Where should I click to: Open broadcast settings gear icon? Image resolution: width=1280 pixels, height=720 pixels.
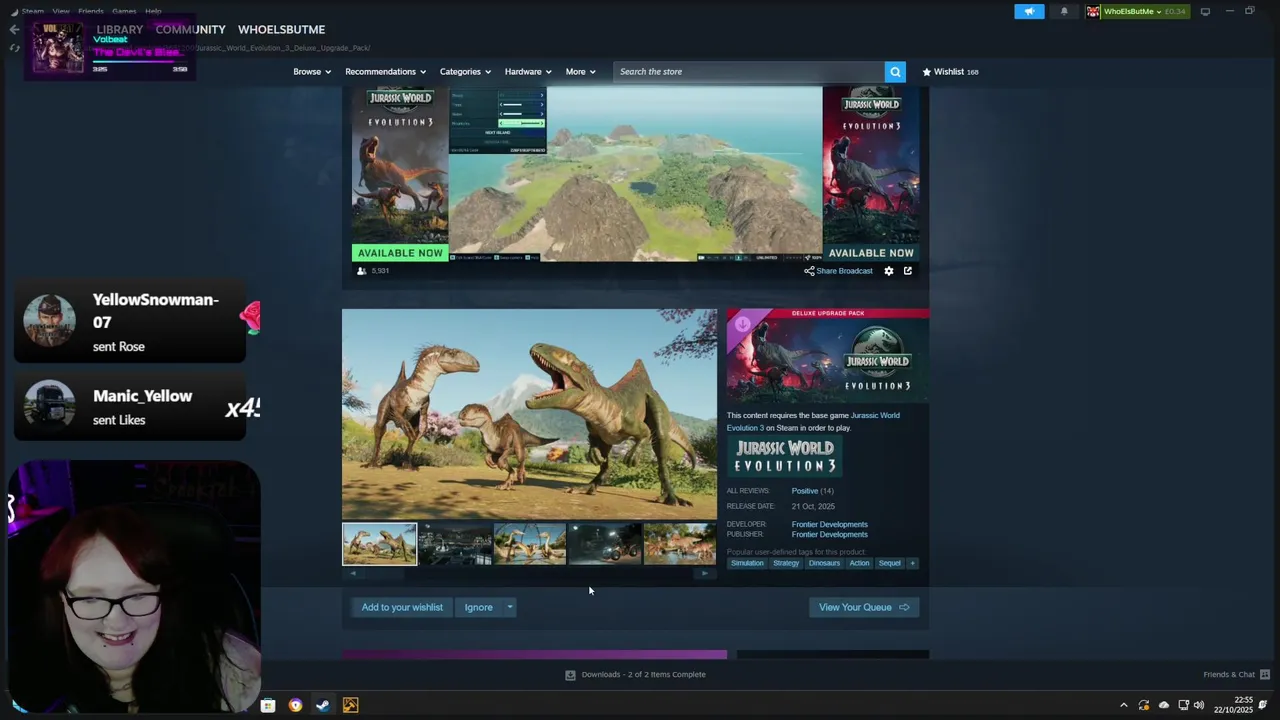click(889, 271)
